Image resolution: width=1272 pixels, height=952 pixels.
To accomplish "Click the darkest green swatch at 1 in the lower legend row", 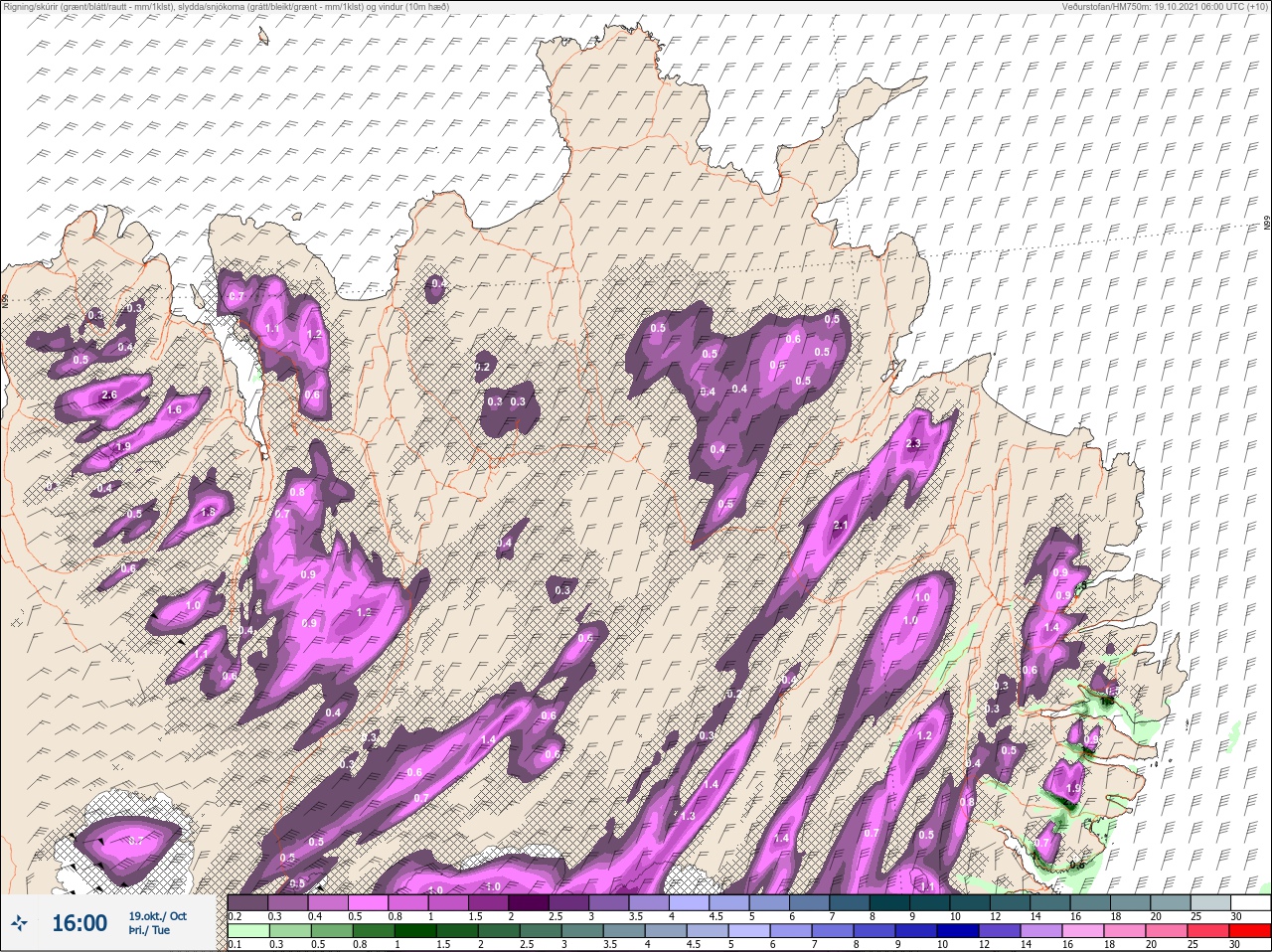I will (415, 931).
